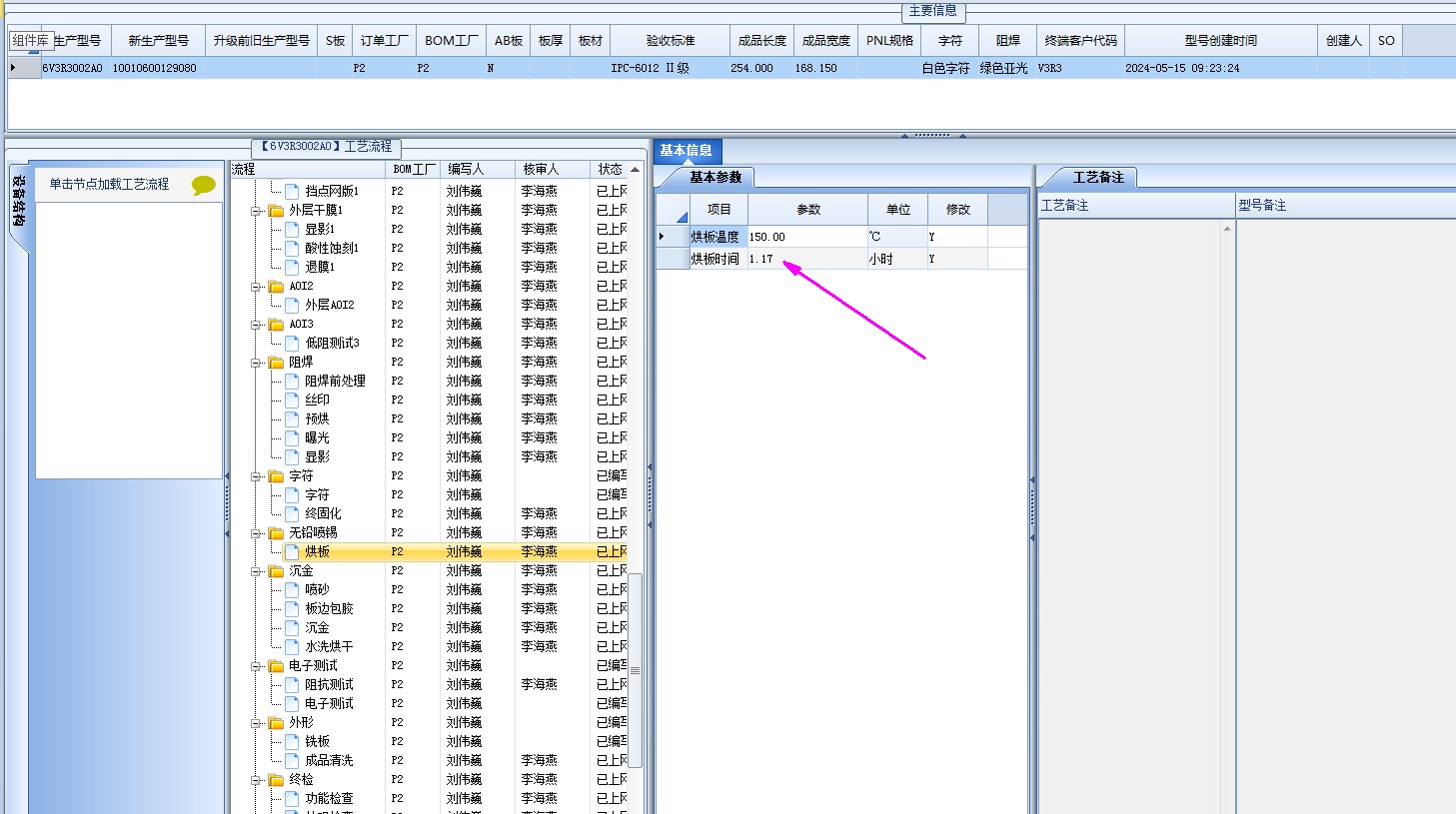Image resolution: width=1456 pixels, height=814 pixels.
Task: Collapse the AOI2 folder node
Action: [256, 287]
